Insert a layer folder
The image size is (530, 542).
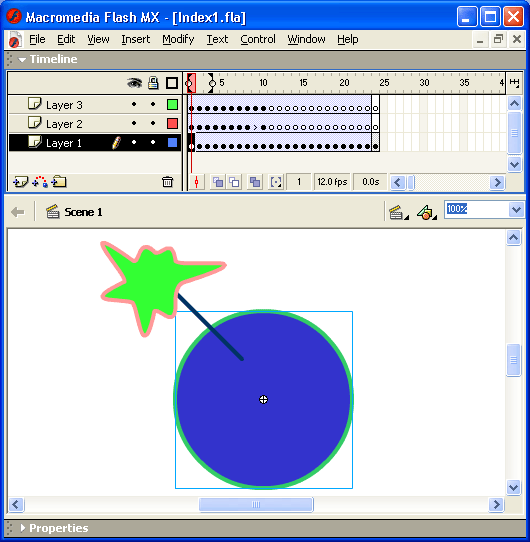59,181
